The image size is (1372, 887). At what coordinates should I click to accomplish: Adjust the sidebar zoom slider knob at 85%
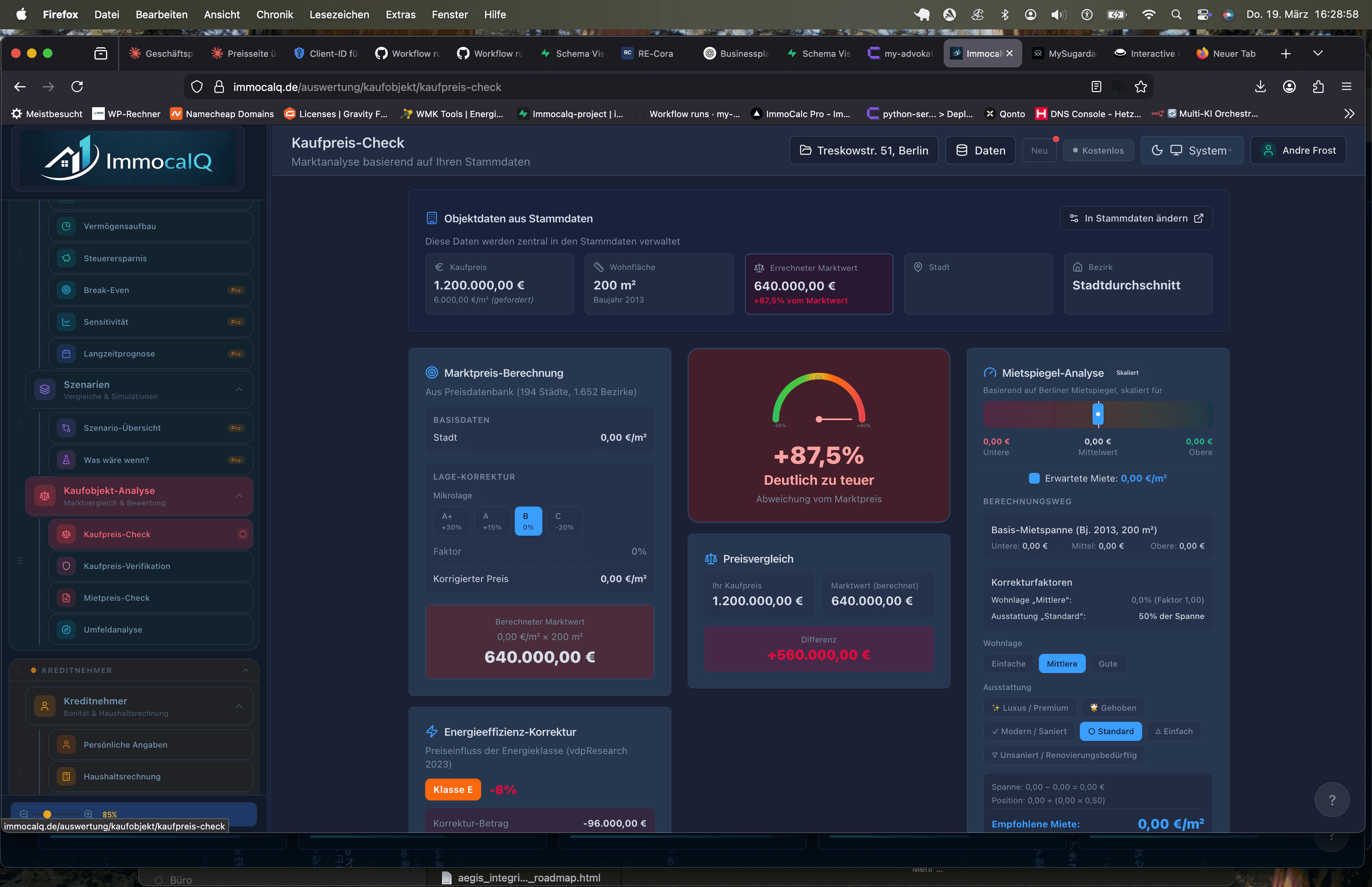coord(47,814)
